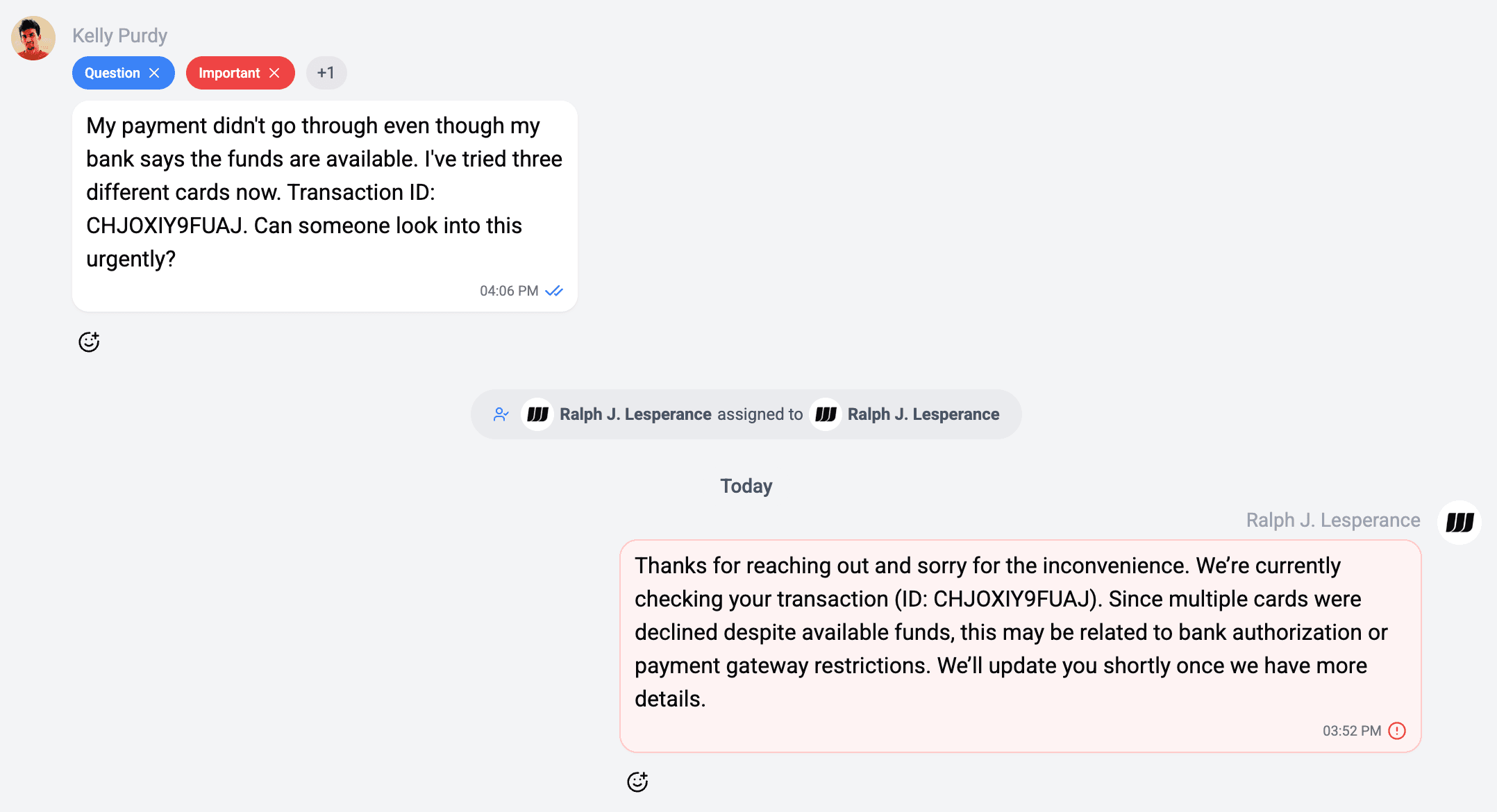
Task: Remove the Important tag with its X
Action: tap(274, 73)
